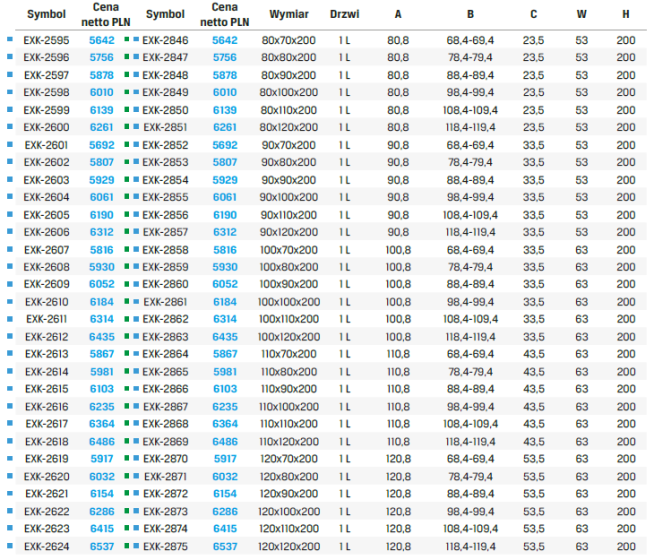The height and width of the screenshot is (560, 654).
Task: Click the Wymiar column header
Action: click(289, 15)
